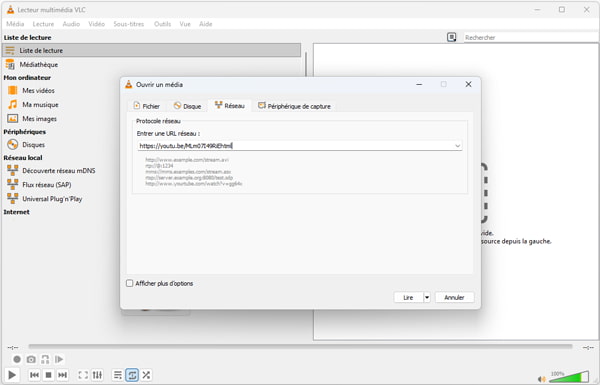Open the Vidéo menu
The width and height of the screenshot is (600, 385).
pyautogui.click(x=96, y=24)
